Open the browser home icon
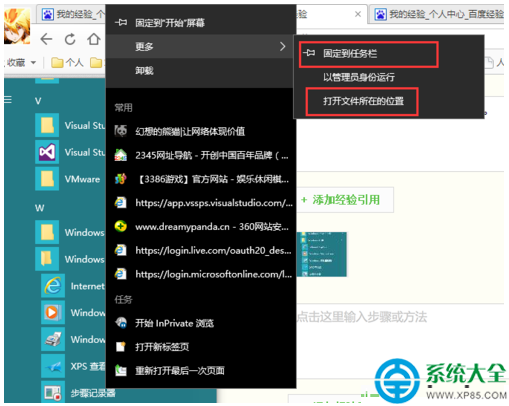This screenshot has width=509, height=406. (x=94, y=39)
